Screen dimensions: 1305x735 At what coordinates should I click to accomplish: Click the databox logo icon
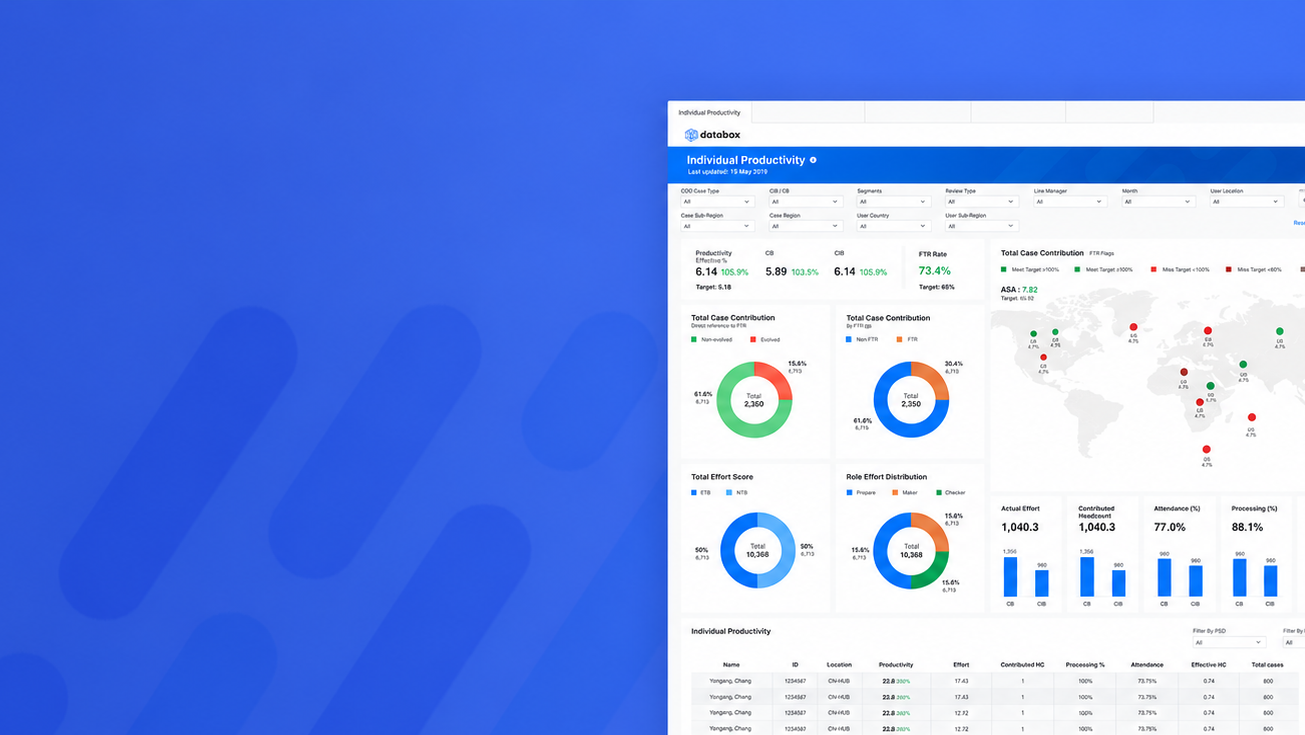click(691, 135)
